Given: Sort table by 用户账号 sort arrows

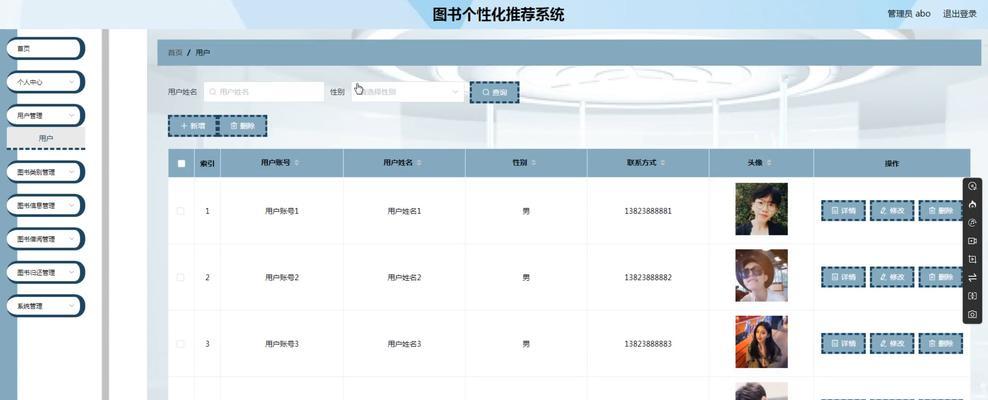Looking at the screenshot, I should (x=297, y=163).
